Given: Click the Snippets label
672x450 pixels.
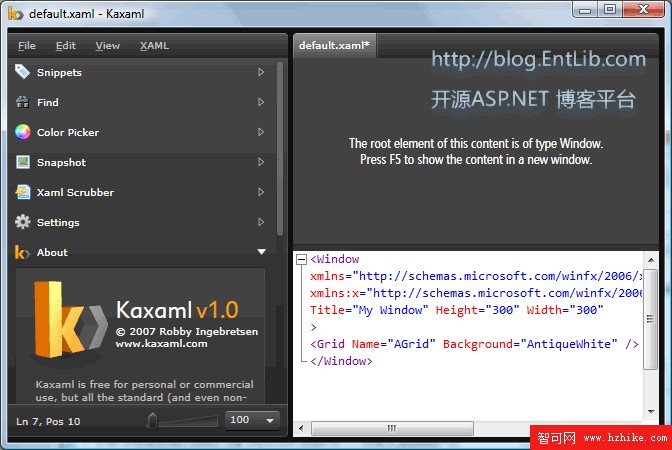Looking at the screenshot, I should (x=59, y=72).
